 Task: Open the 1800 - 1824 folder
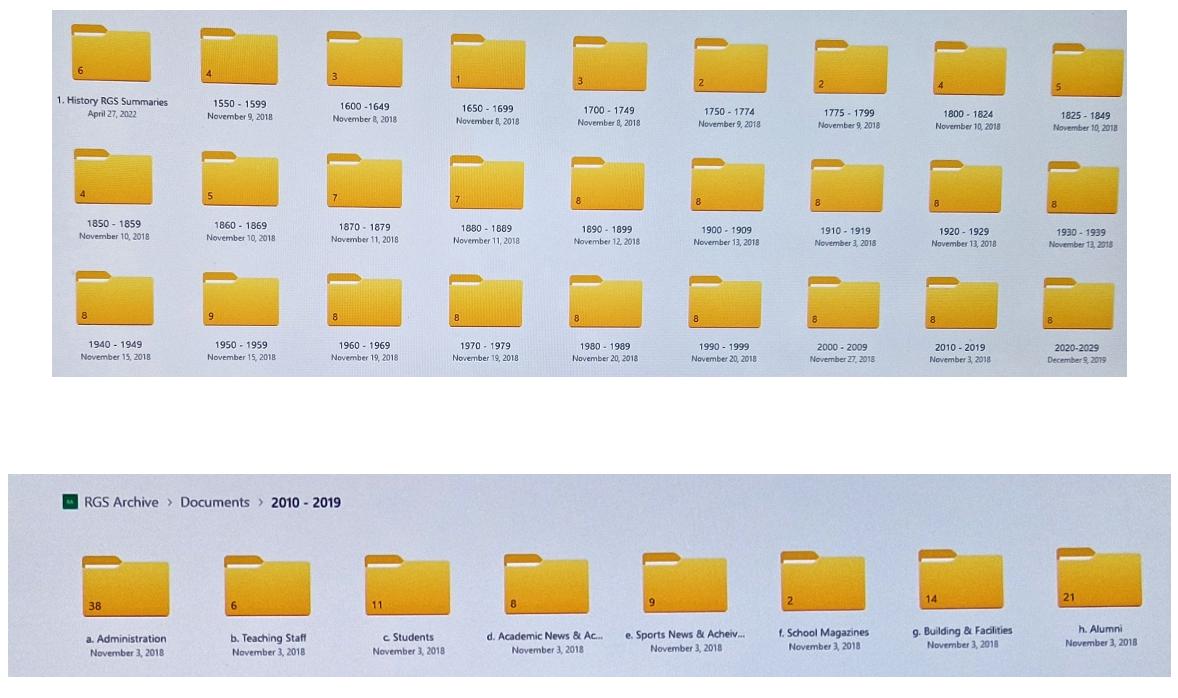click(x=970, y=68)
